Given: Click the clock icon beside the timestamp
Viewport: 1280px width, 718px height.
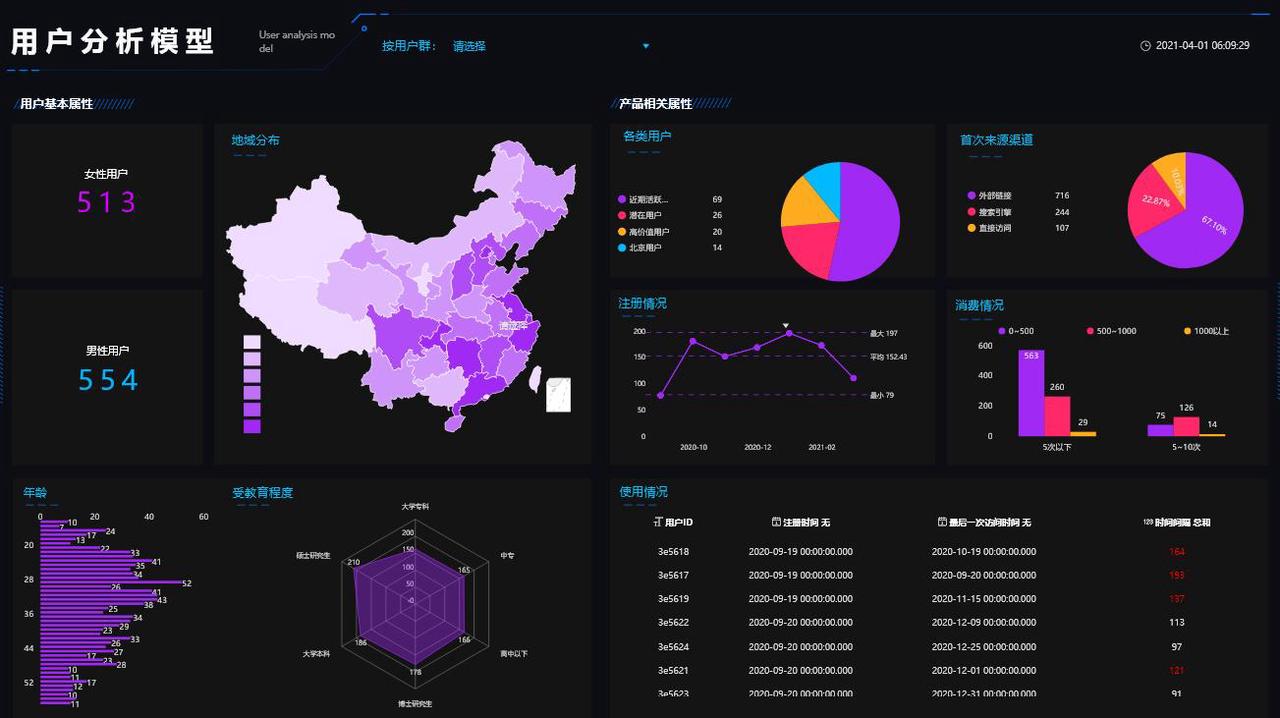Looking at the screenshot, I should (1145, 46).
